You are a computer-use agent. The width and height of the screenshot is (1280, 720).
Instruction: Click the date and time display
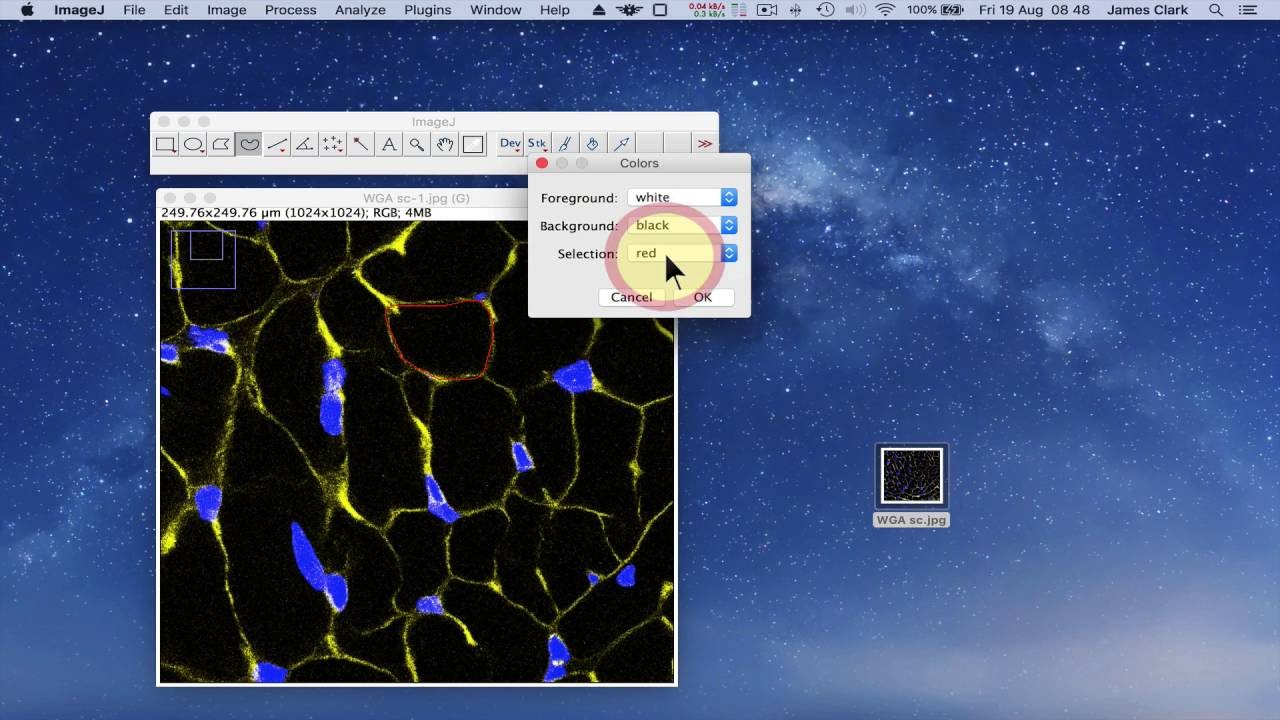tap(1035, 10)
